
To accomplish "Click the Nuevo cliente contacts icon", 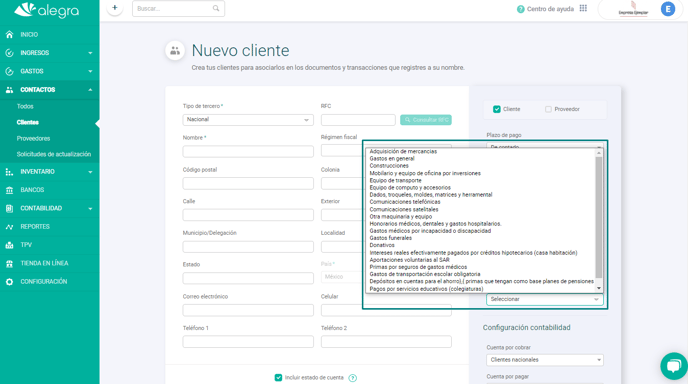I will point(175,51).
